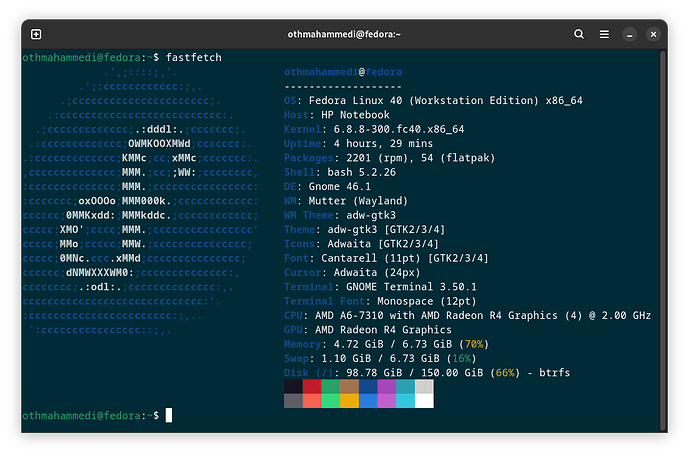Click the Fedora ASCII art logo

[141, 201]
